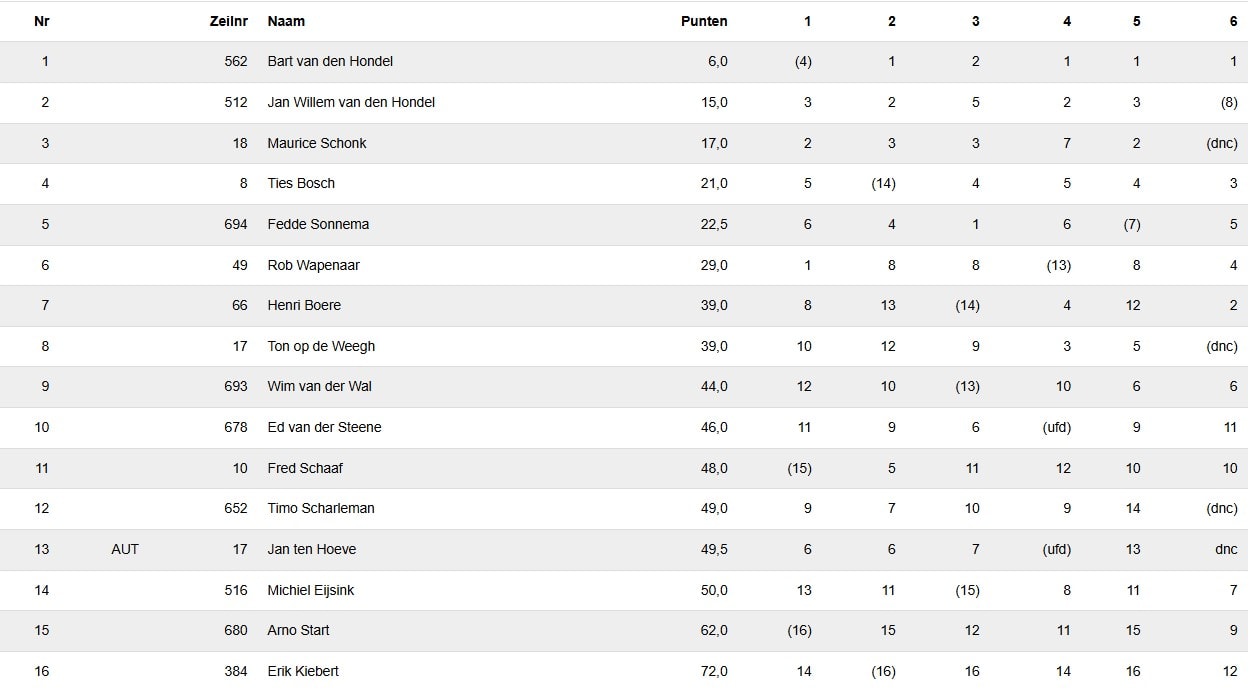
Task: Click the race 6 column header
Action: pyautogui.click(x=1233, y=21)
